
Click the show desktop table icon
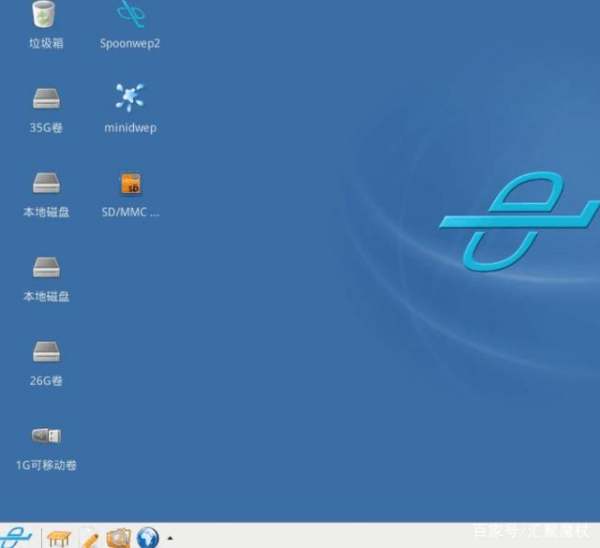[59, 538]
